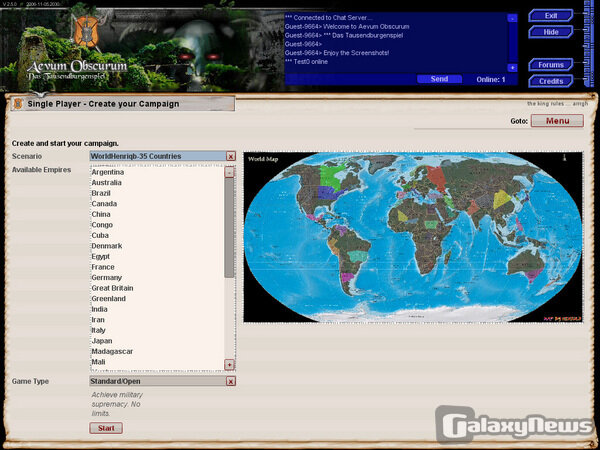The image size is (600, 450).
Task: Start the campaign
Action: [x=106, y=428]
